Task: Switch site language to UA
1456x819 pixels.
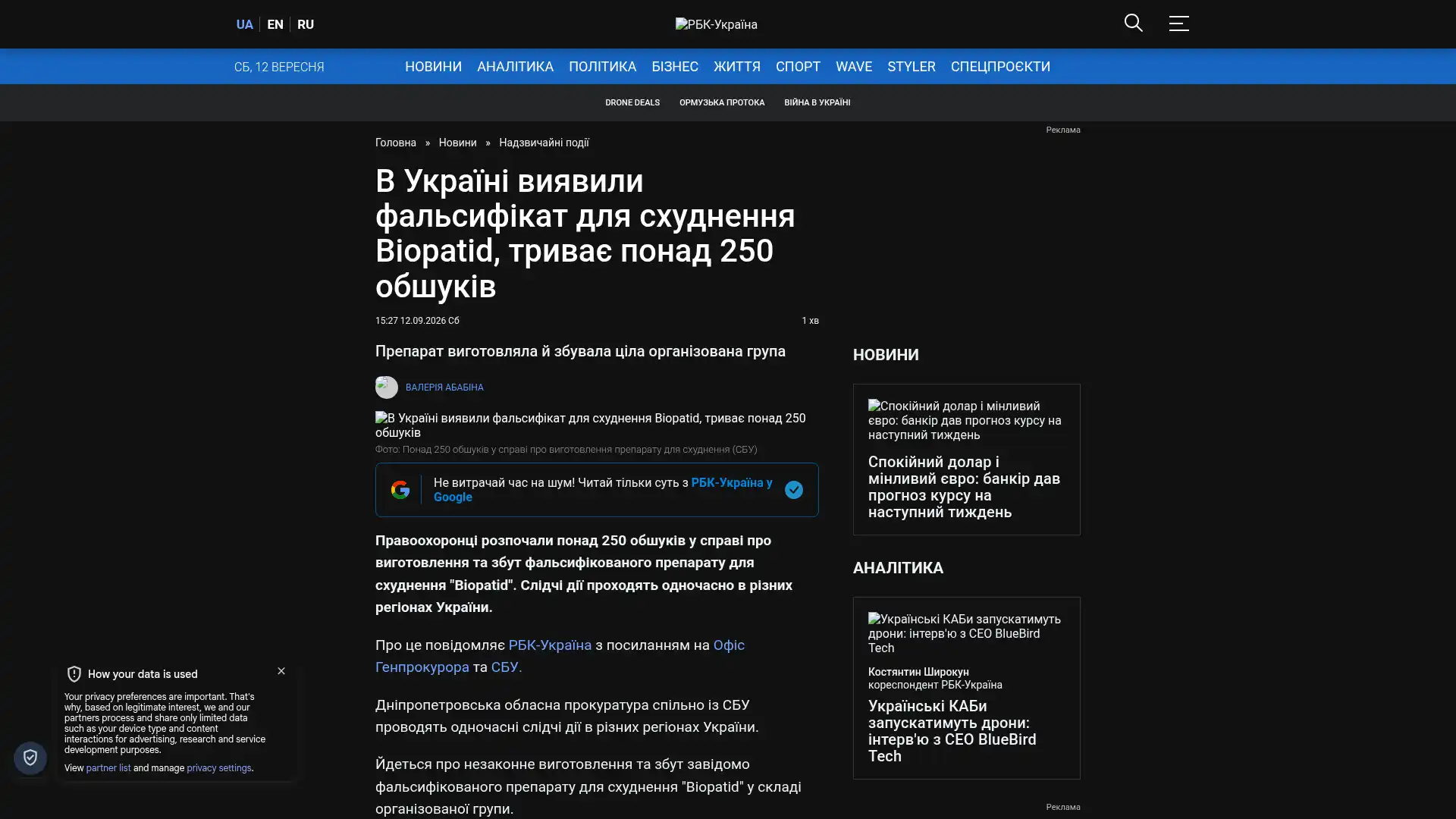Action: 244,24
